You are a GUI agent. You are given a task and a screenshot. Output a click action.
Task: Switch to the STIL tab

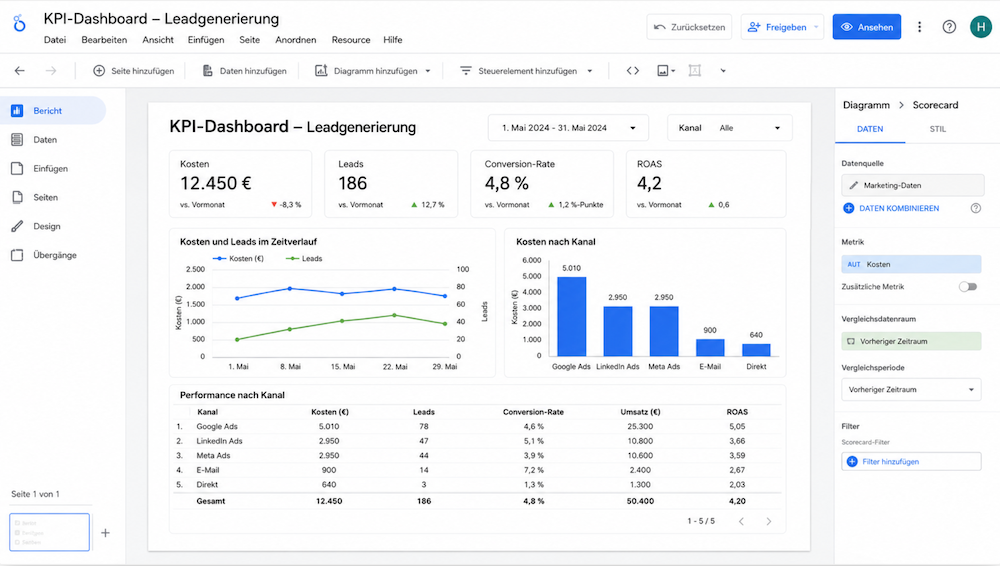coord(938,129)
